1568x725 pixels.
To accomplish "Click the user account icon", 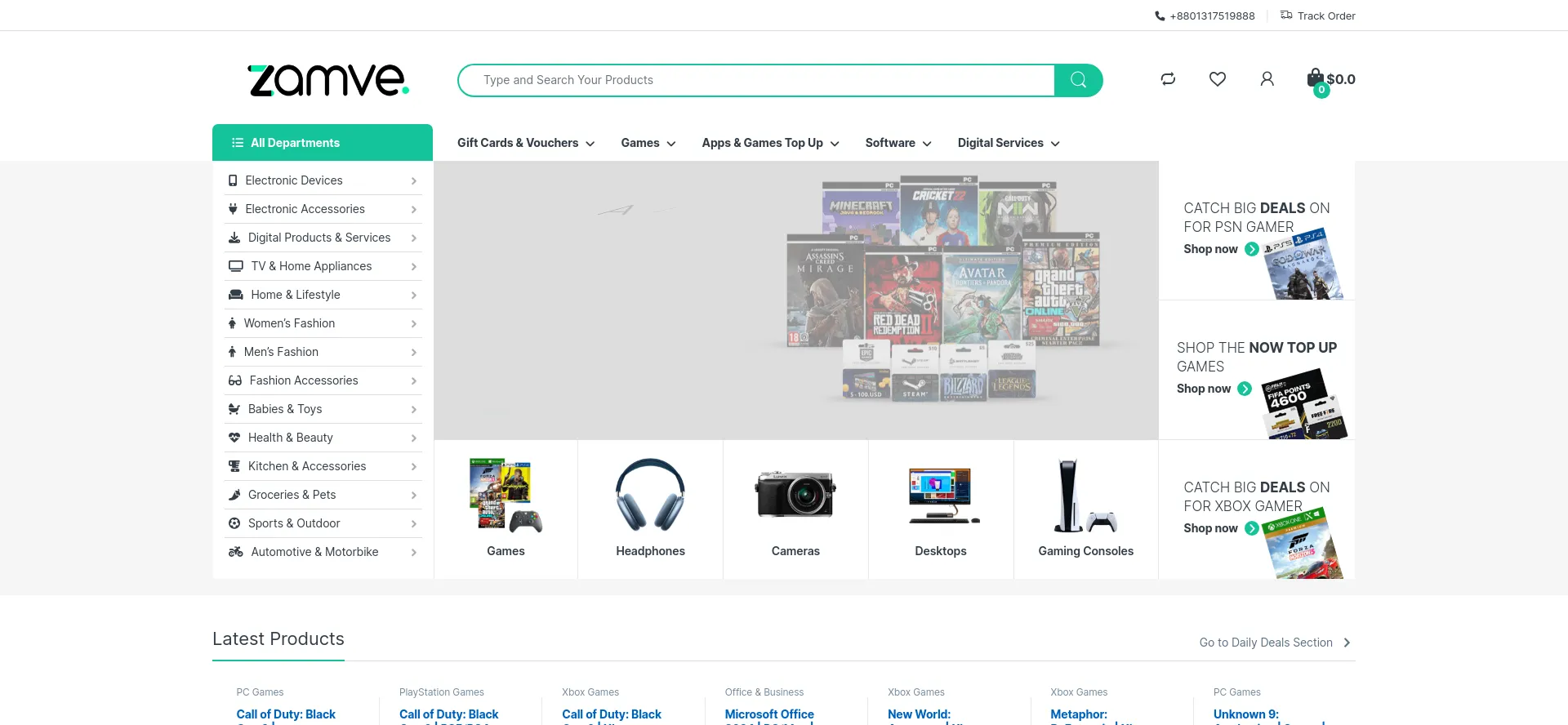I will [x=1267, y=79].
